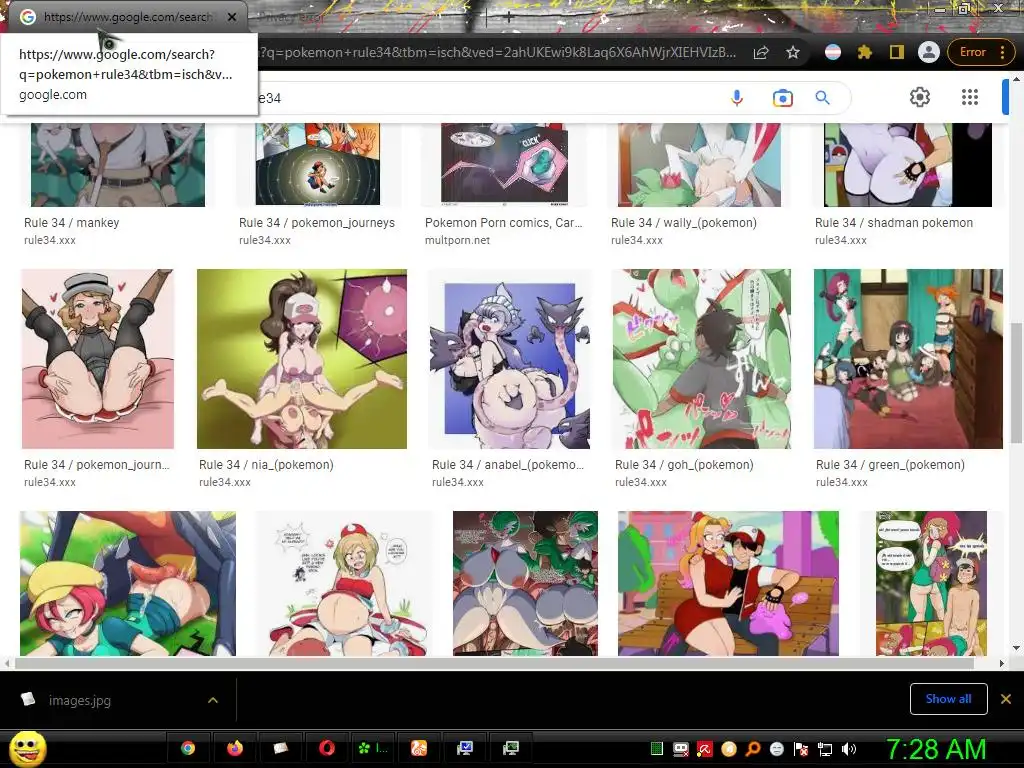The height and width of the screenshot is (768, 1024).
Task: Click the share page icon in address bar
Action: (761, 52)
